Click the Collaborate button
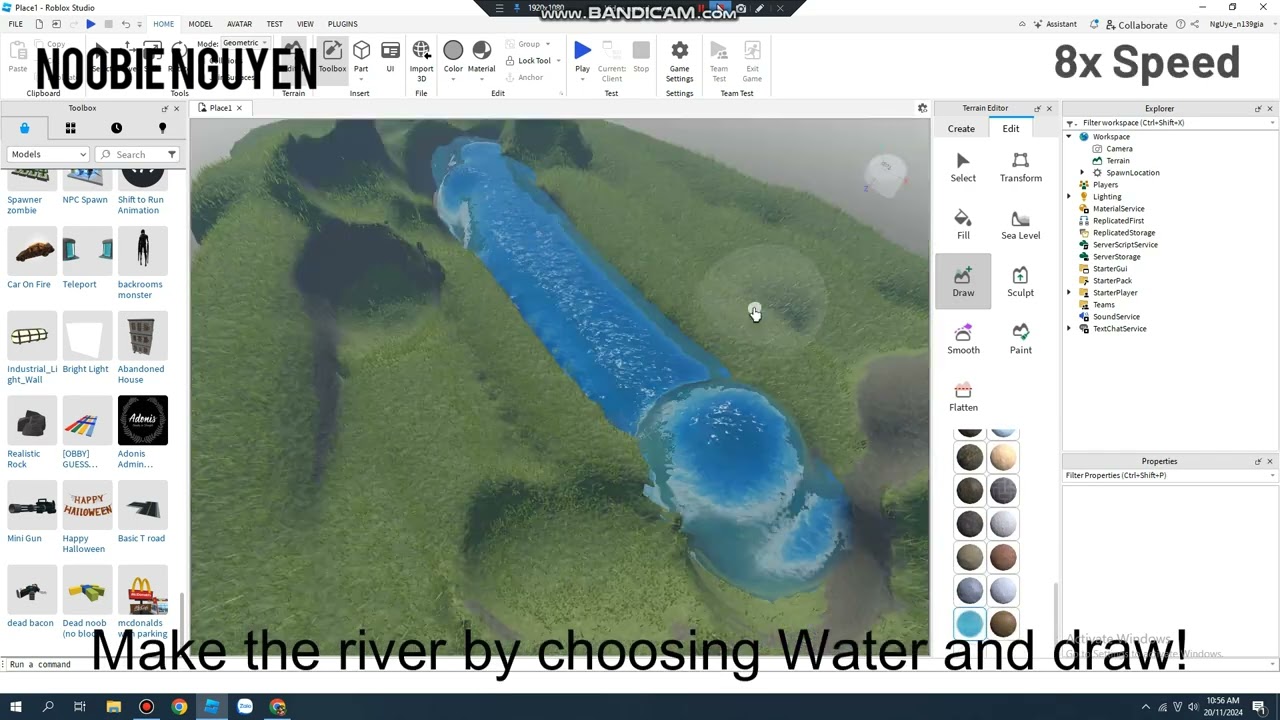The height and width of the screenshot is (720, 1280). 1135,25
